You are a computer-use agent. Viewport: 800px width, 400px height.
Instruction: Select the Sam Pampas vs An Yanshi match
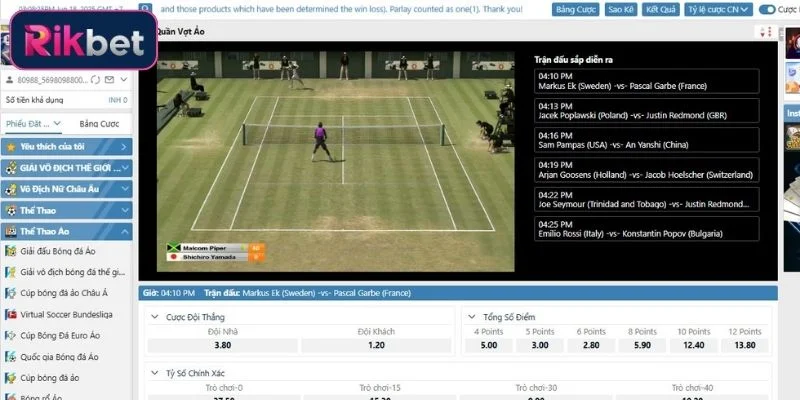point(645,140)
